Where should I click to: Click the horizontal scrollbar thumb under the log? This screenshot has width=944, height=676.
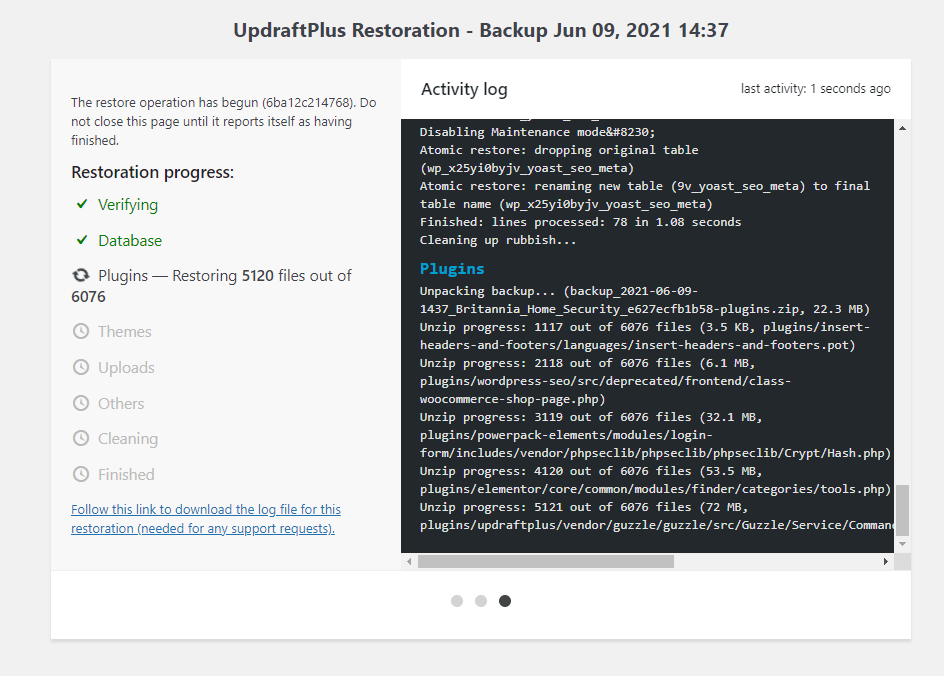[546, 562]
